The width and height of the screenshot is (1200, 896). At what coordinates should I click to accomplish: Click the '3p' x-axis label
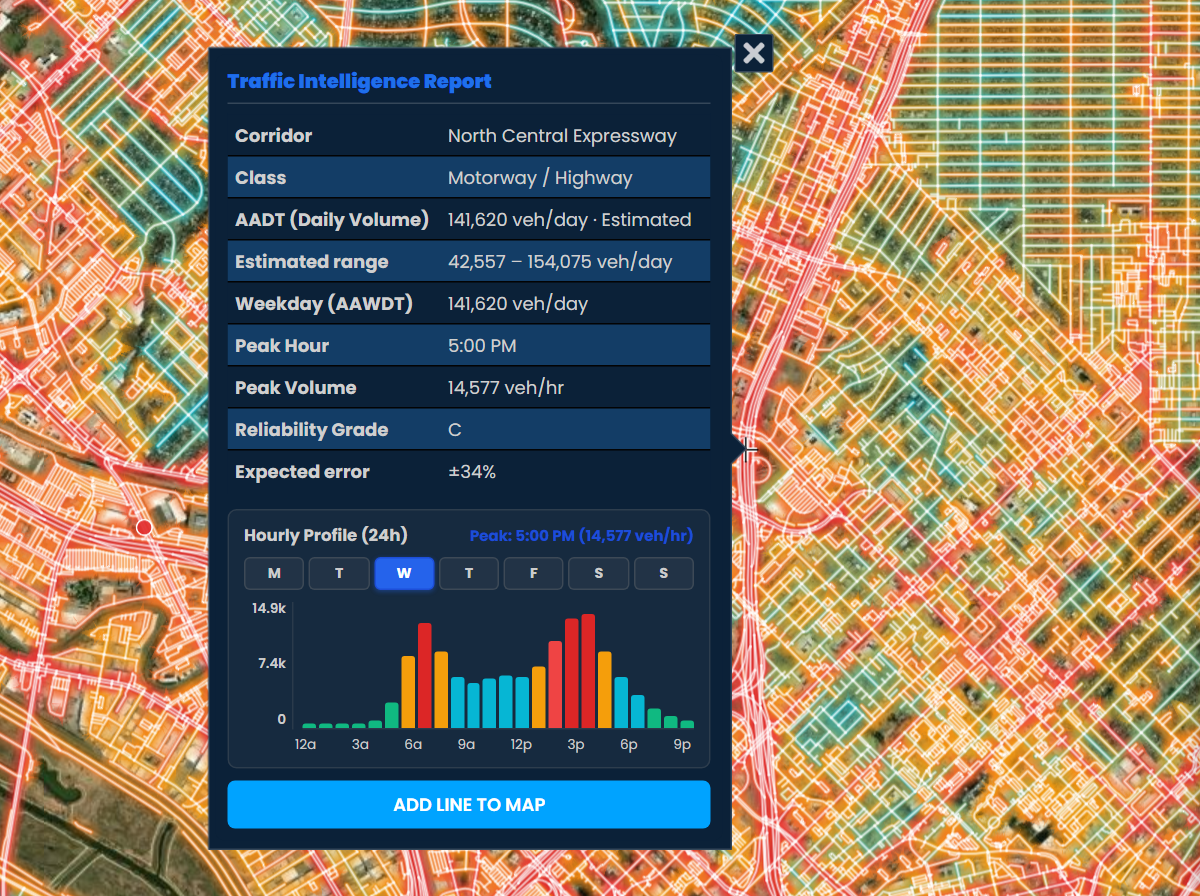coord(575,745)
